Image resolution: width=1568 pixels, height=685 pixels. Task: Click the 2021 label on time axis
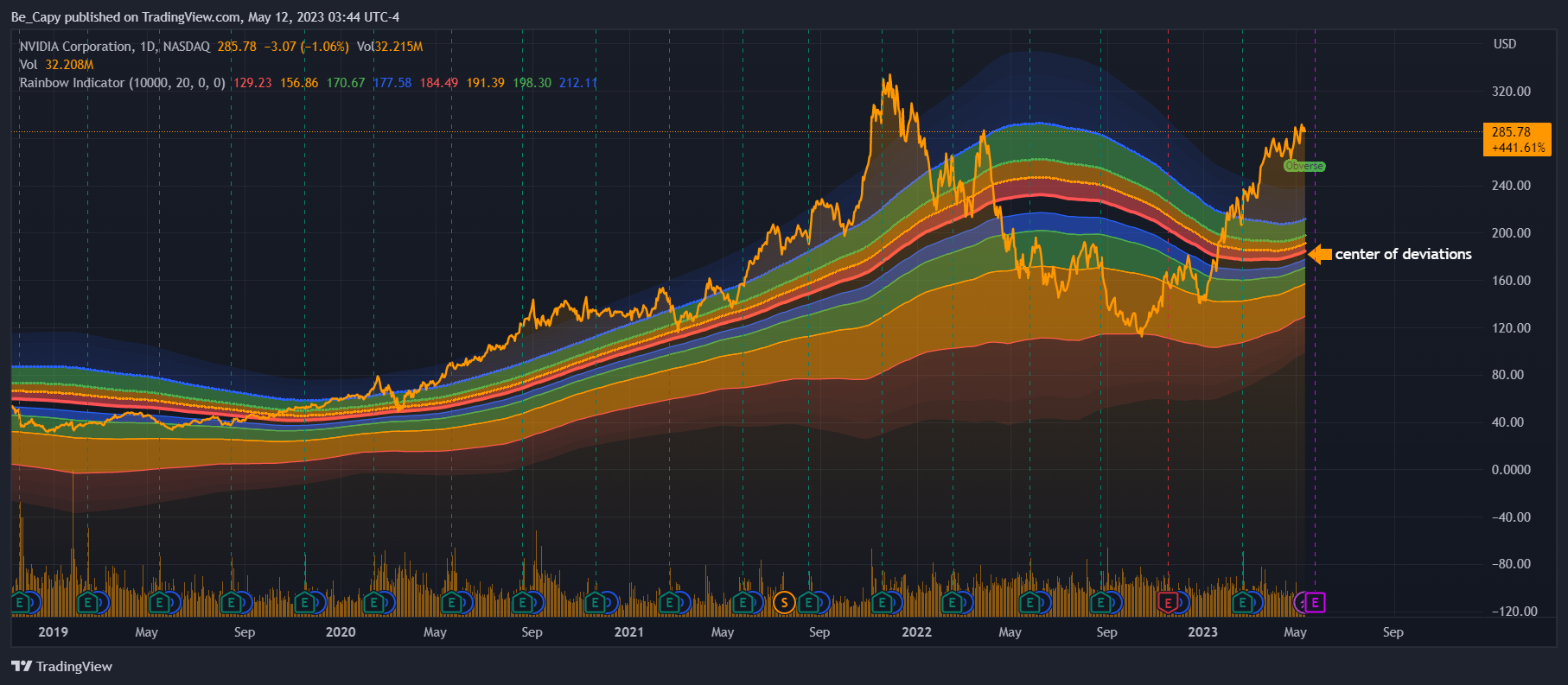pos(628,632)
